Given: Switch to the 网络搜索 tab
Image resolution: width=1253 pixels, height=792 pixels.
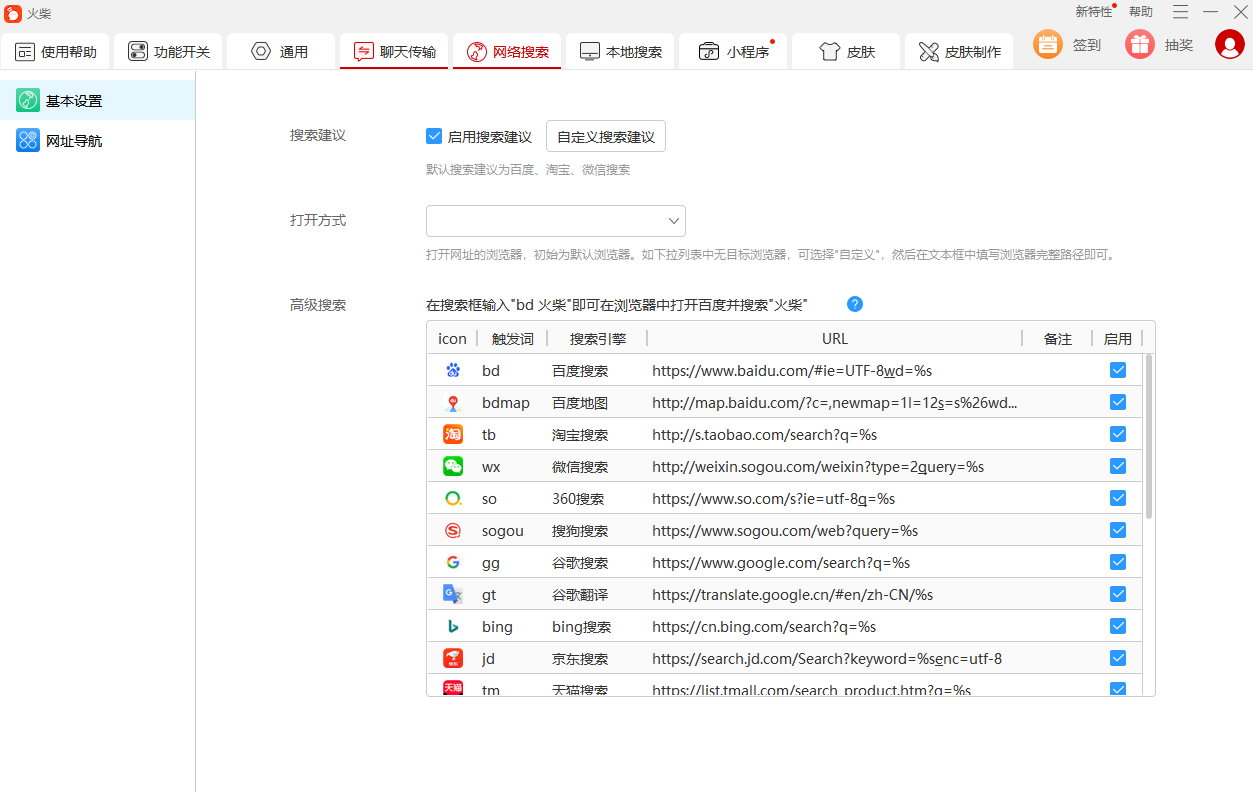Looking at the screenshot, I should pyautogui.click(x=507, y=51).
